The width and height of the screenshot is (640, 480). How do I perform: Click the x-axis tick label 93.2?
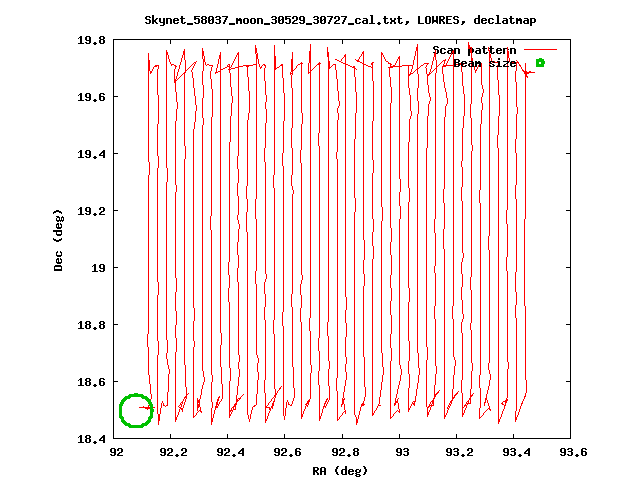click(460, 452)
